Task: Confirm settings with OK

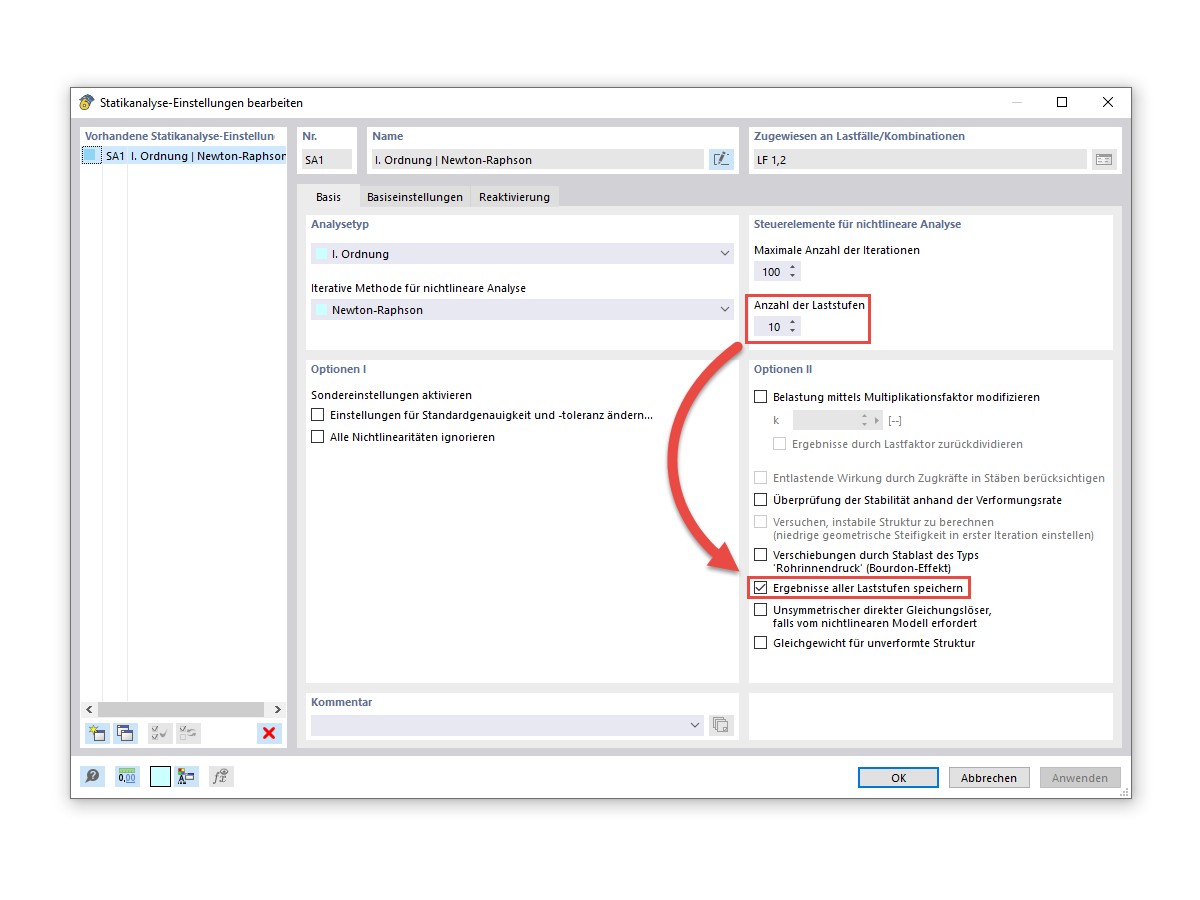Action: (897, 777)
